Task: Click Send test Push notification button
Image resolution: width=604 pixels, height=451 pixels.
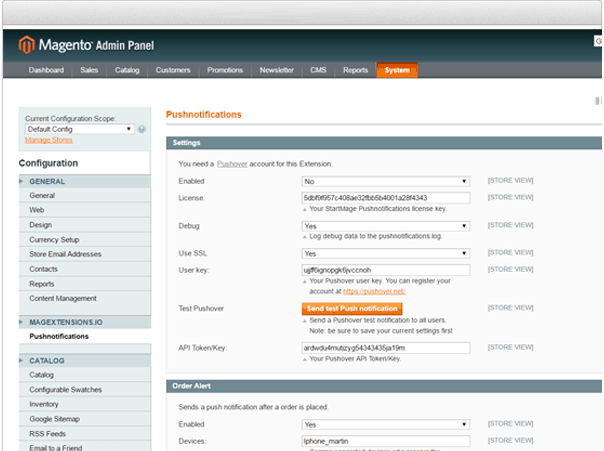Action: point(352,309)
